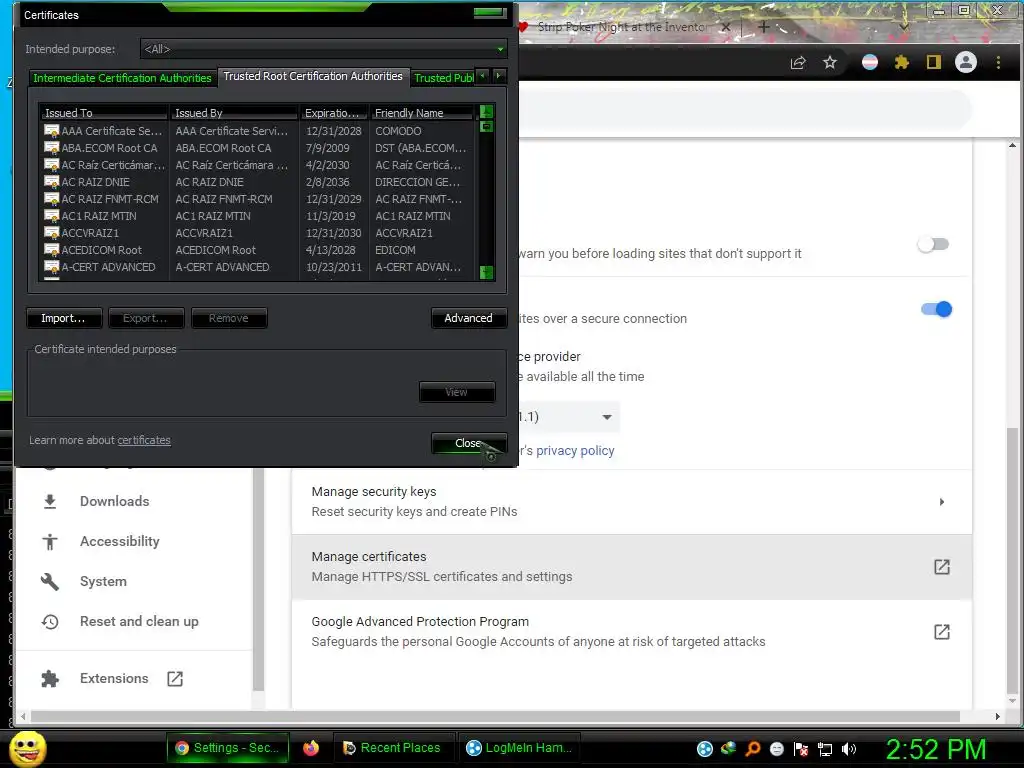This screenshot has width=1024, height=768.
Task: Select Trusted Root Certification Authorities tab
Action: [313, 76]
